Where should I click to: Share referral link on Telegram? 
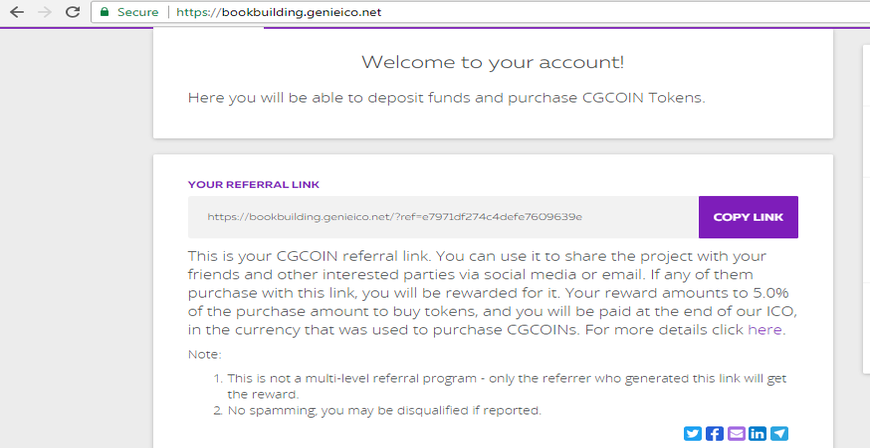point(779,433)
